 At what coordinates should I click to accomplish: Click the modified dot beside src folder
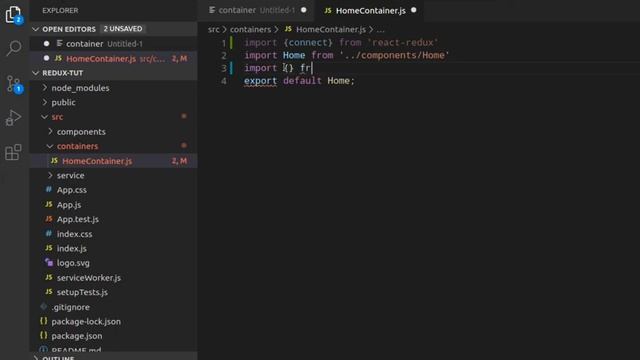tap(184, 116)
